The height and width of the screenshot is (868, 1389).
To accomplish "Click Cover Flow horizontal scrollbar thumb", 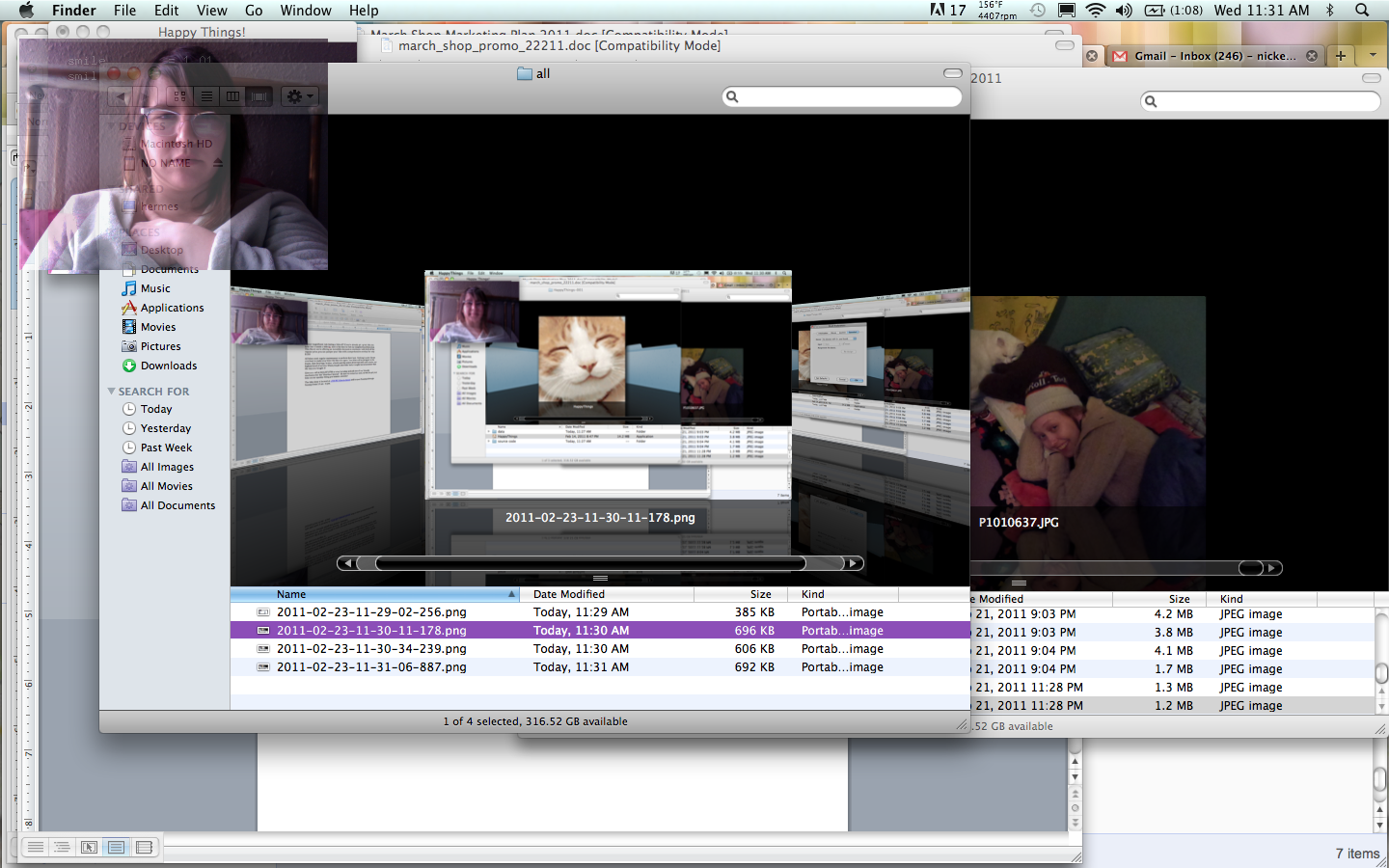I will pos(589,563).
